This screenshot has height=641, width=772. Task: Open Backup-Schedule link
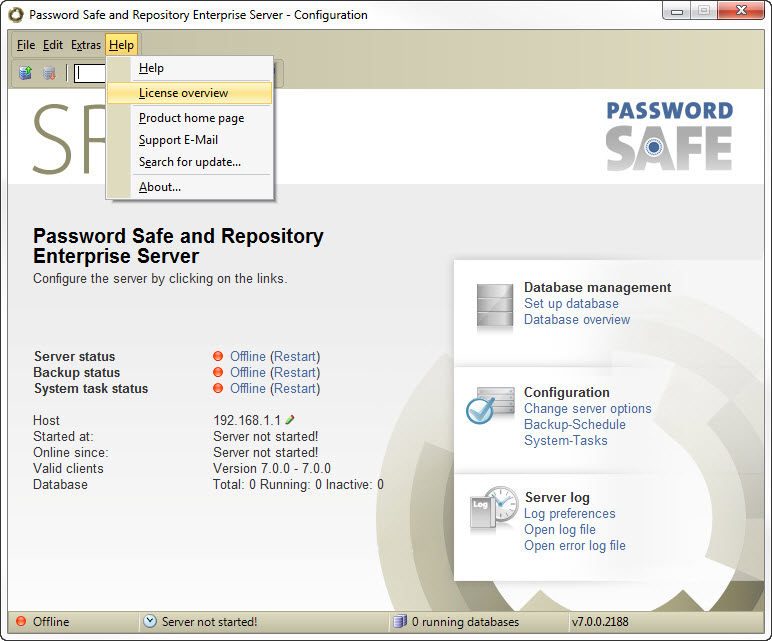(x=575, y=424)
